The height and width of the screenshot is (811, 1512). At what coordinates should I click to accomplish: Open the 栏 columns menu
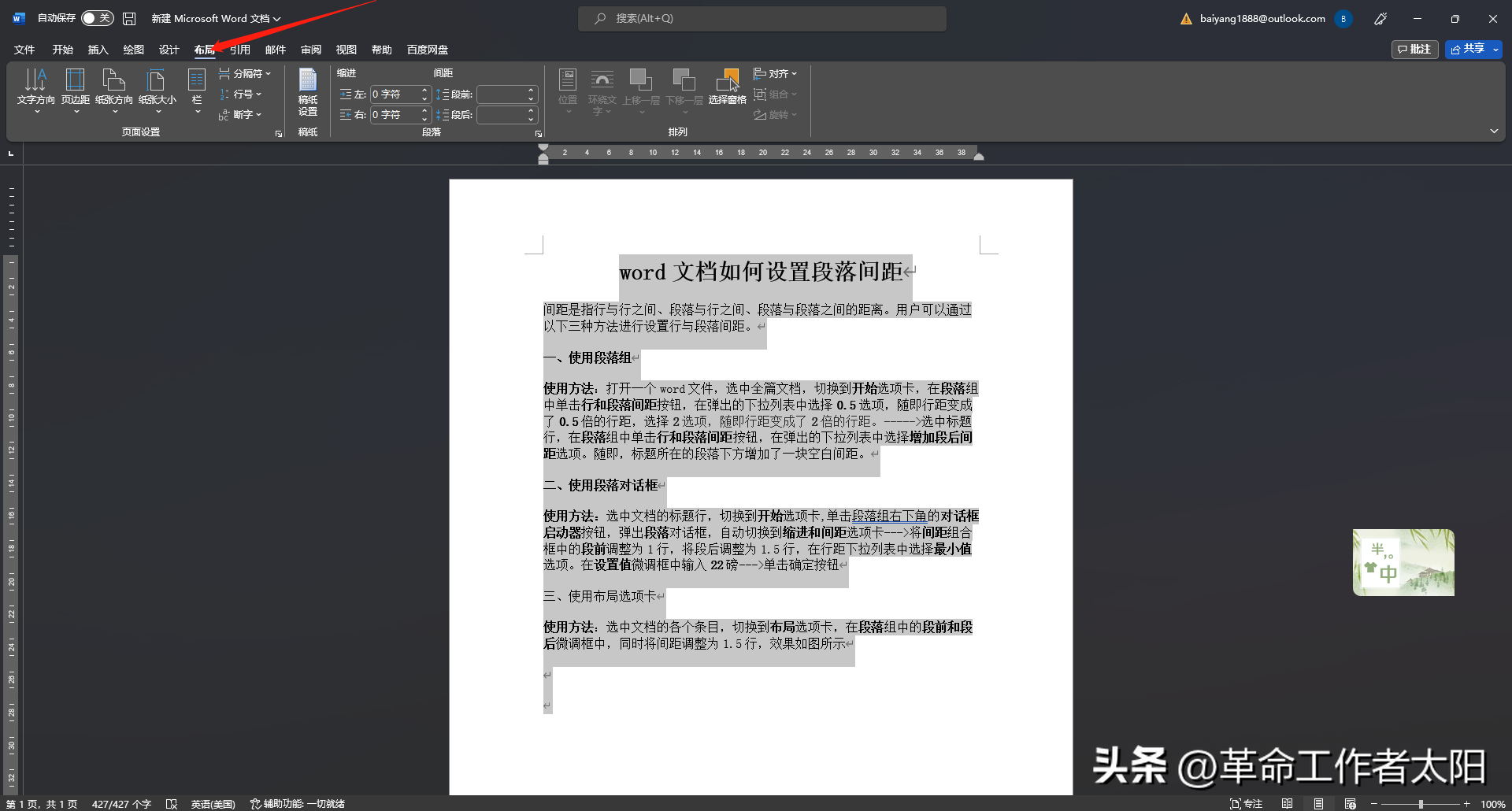[x=197, y=90]
